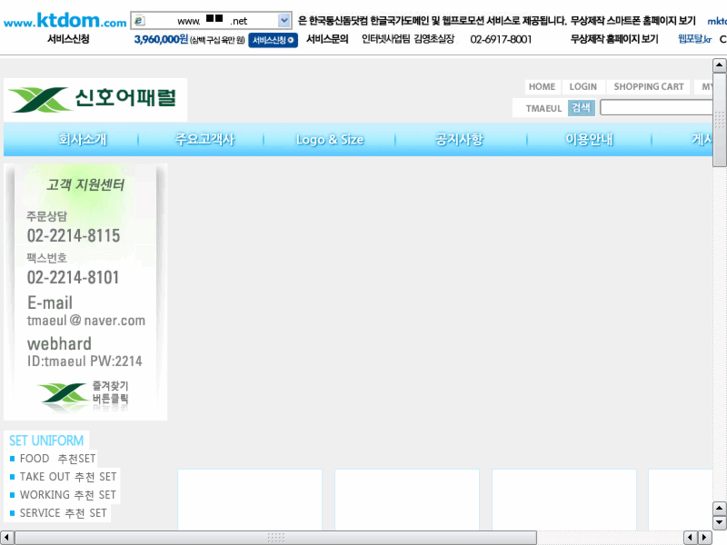This screenshot has width=727, height=545.
Task: Click the horizontal scrollbar thumb
Action: pos(275,538)
